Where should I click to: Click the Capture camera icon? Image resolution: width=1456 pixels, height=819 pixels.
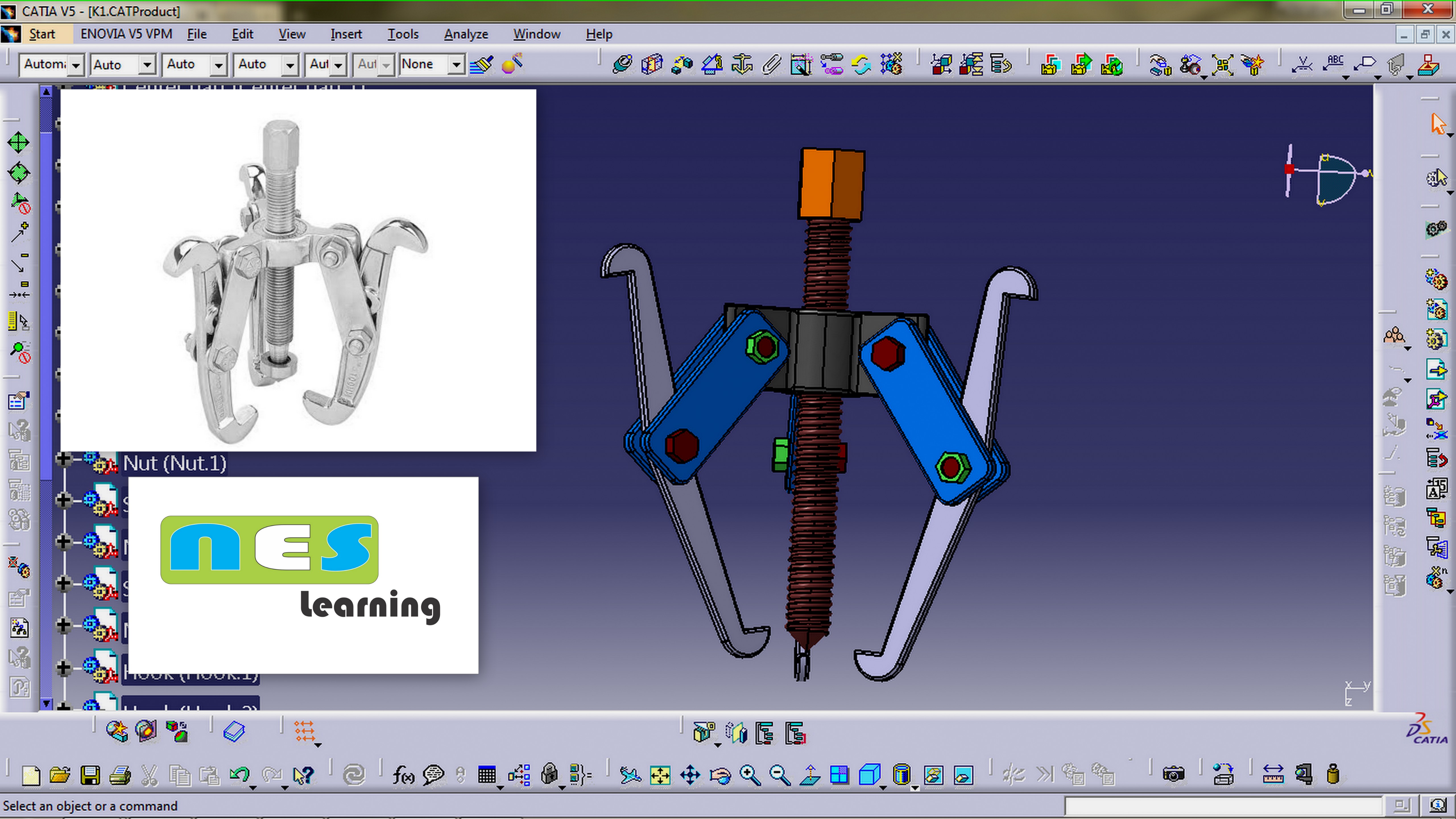(1173, 775)
